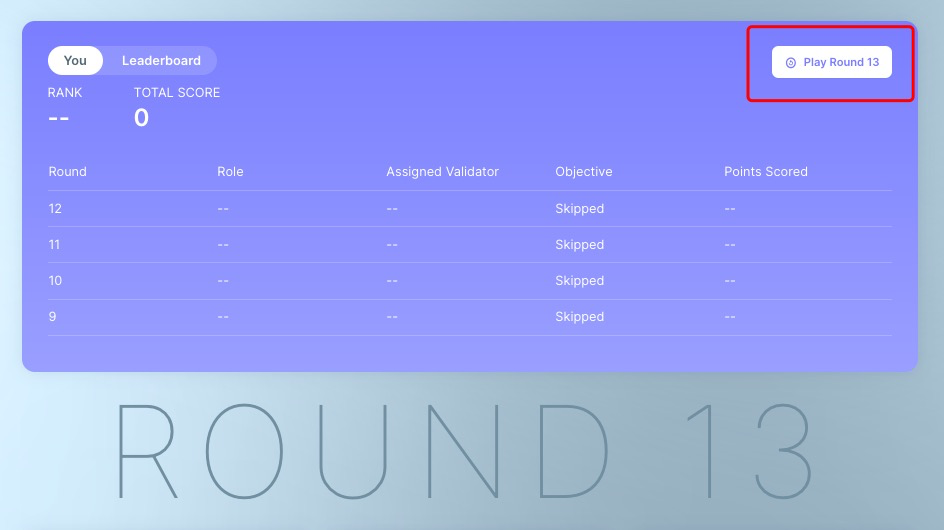This screenshot has width=944, height=530.
Task: Select the Round 9 row number
Action: (52, 317)
